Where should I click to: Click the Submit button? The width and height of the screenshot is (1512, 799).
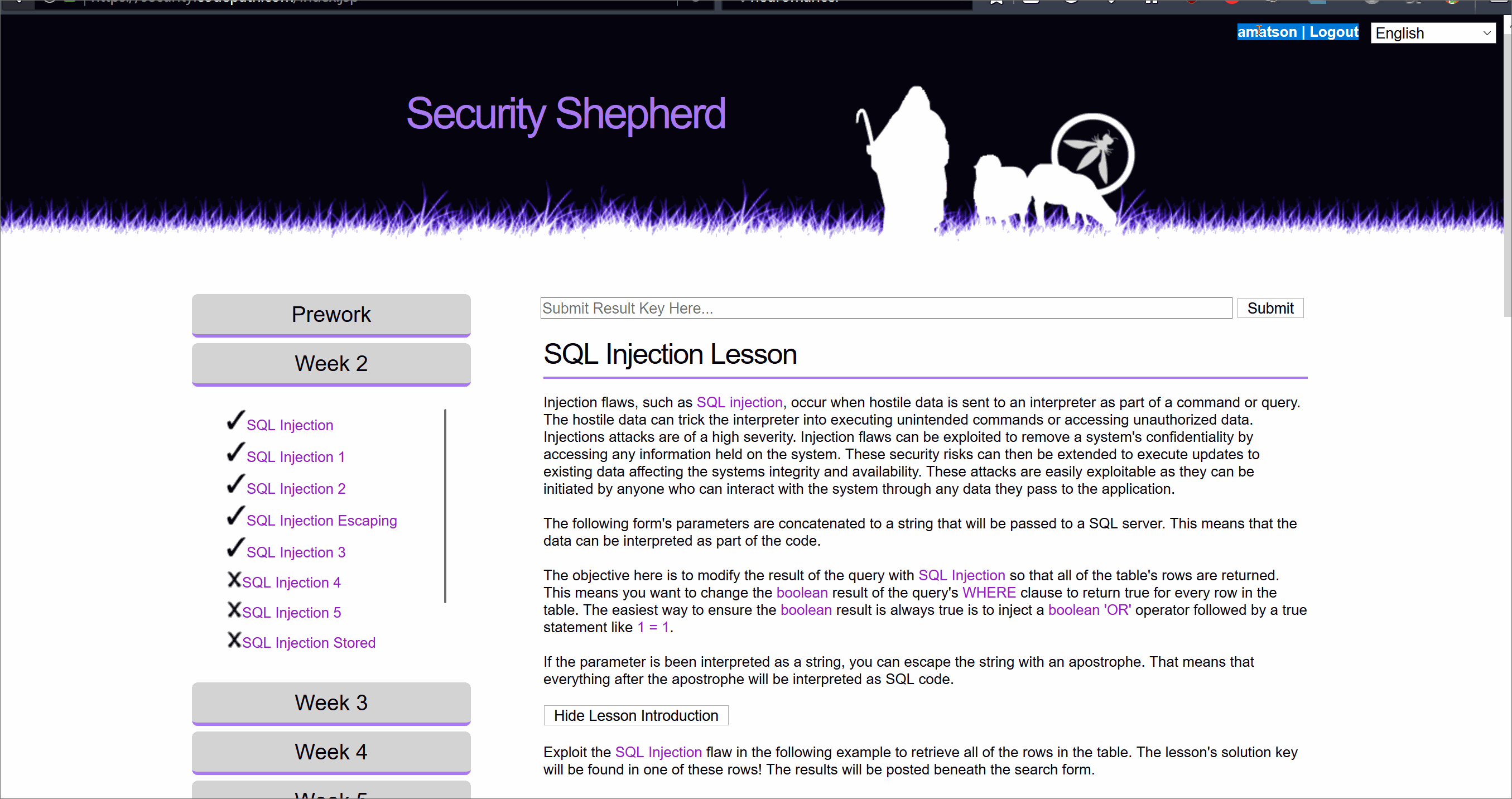(1272, 308)
